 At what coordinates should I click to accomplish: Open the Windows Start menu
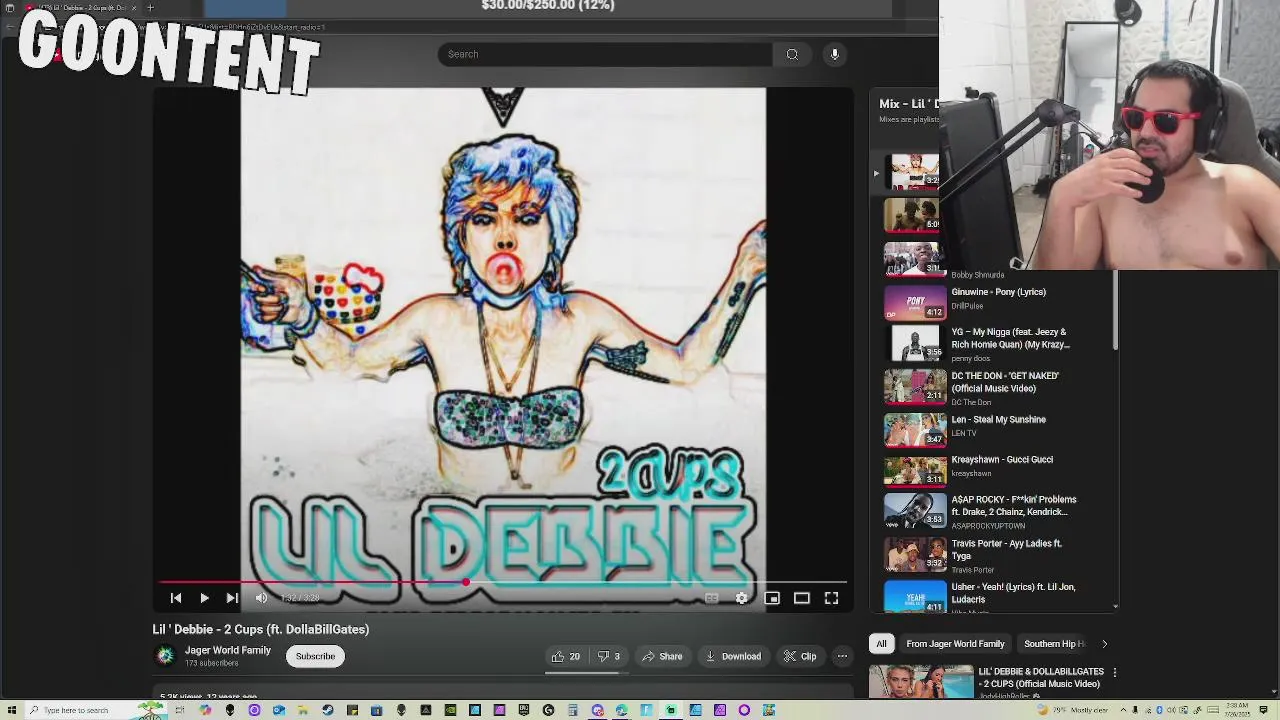pos(11,710)
